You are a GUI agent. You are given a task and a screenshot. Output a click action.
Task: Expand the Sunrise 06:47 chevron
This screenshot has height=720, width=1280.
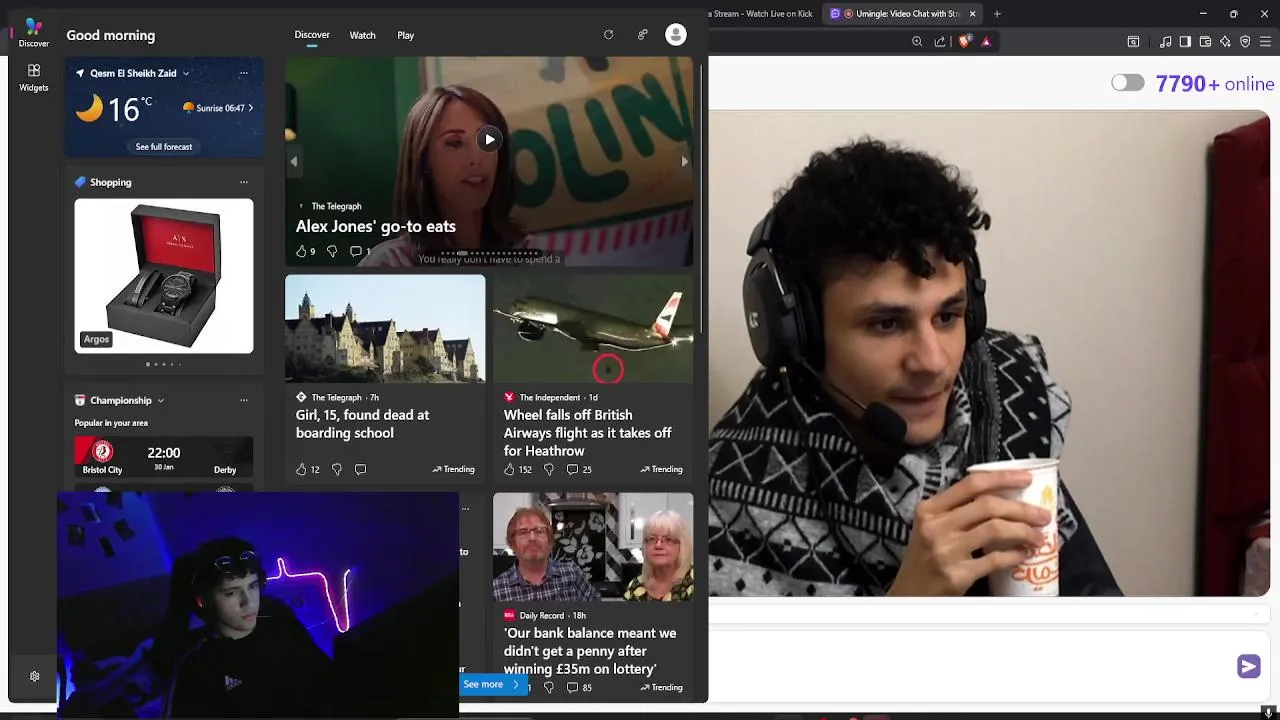[x=250, y=108]
